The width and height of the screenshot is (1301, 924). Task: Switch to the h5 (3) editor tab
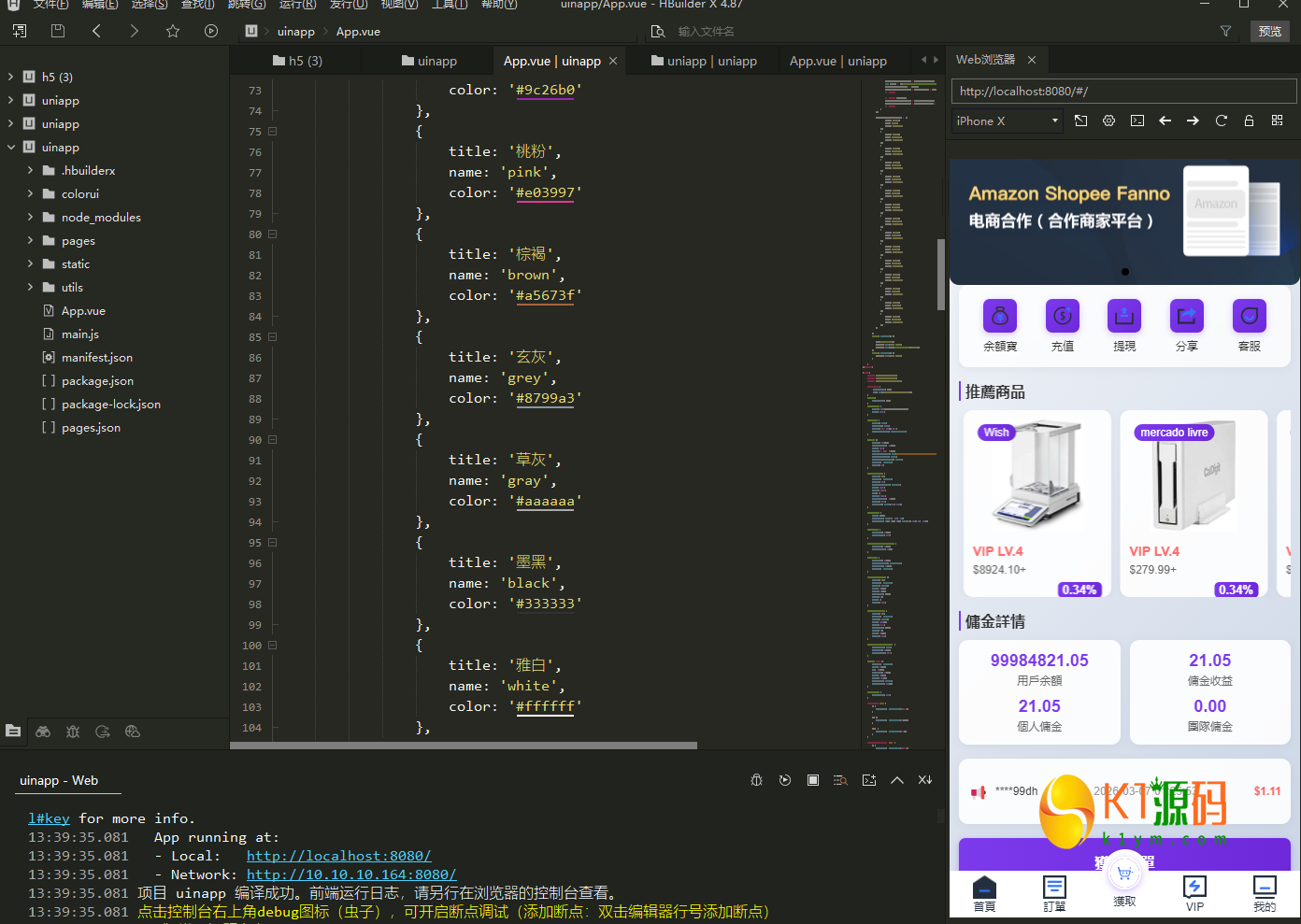tap(297, 61)
